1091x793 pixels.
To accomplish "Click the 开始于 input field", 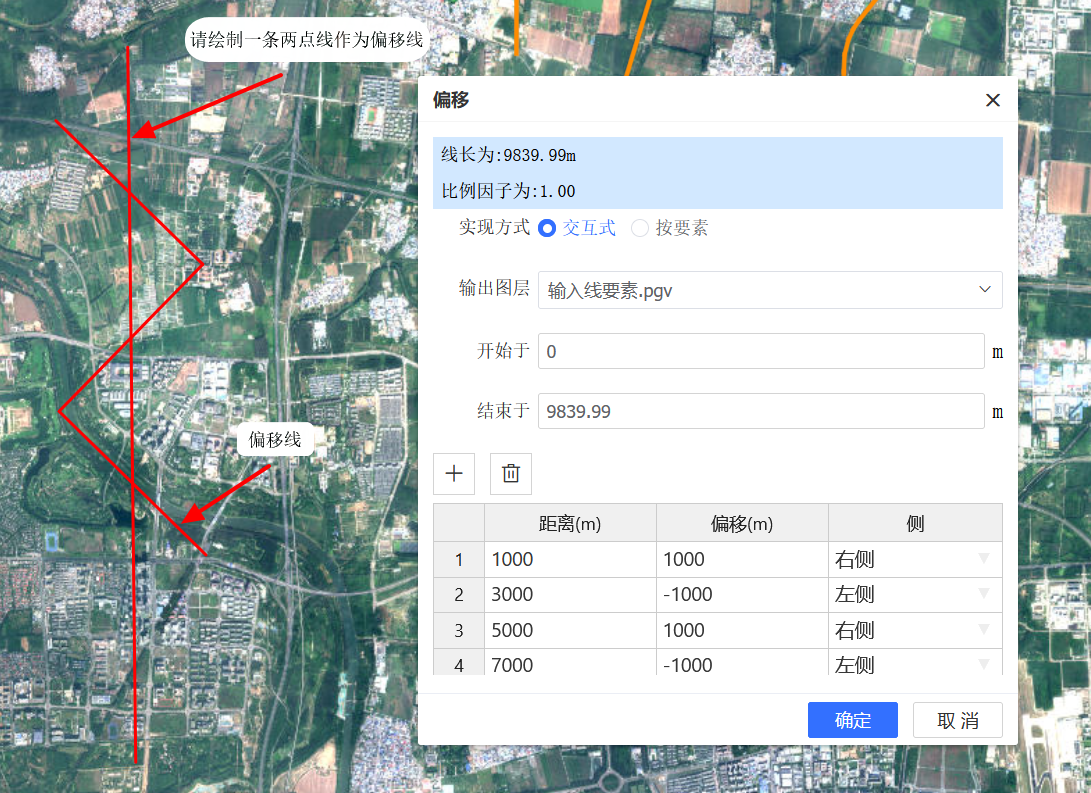I will pyautogui.click(x=761, y=352).
